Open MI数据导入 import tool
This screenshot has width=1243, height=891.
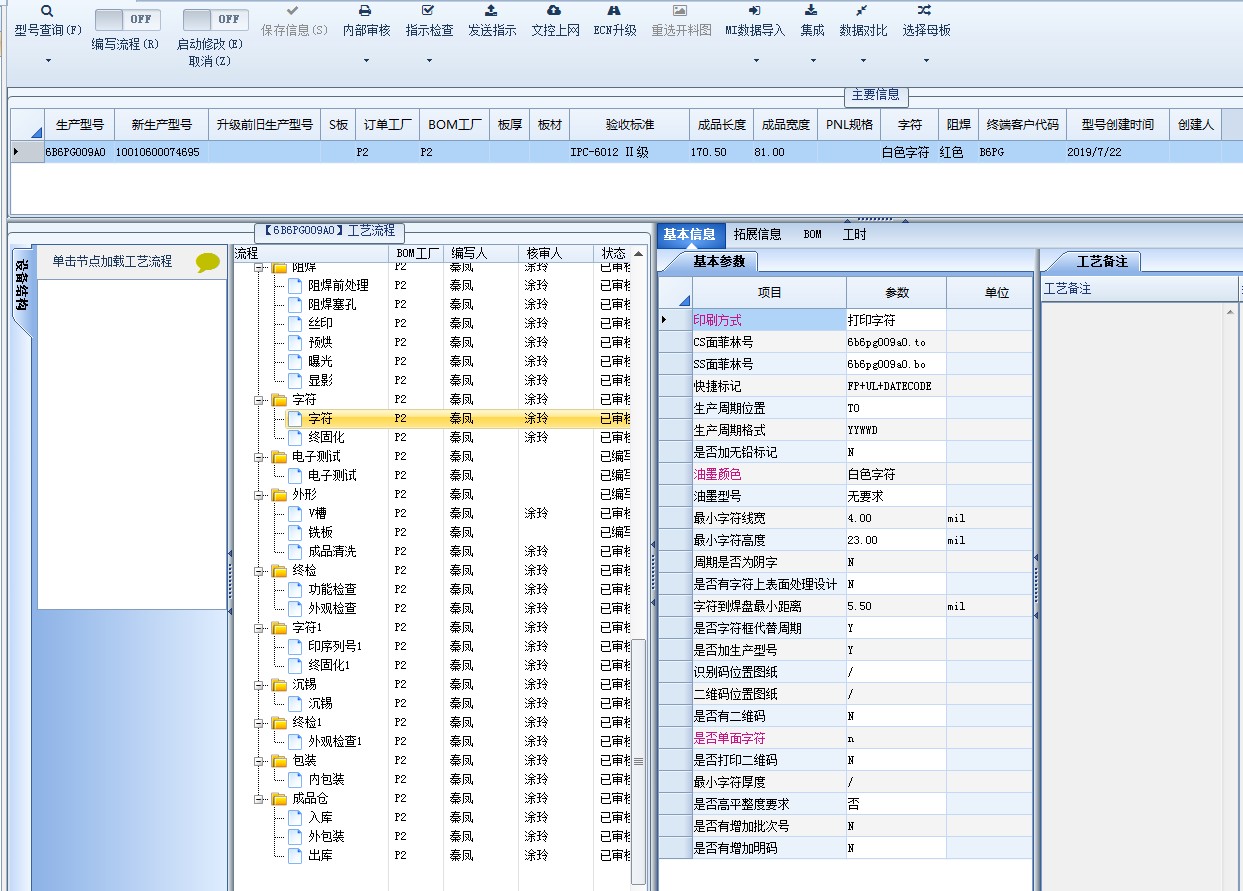pyautogui.click(x=754, y=21)
